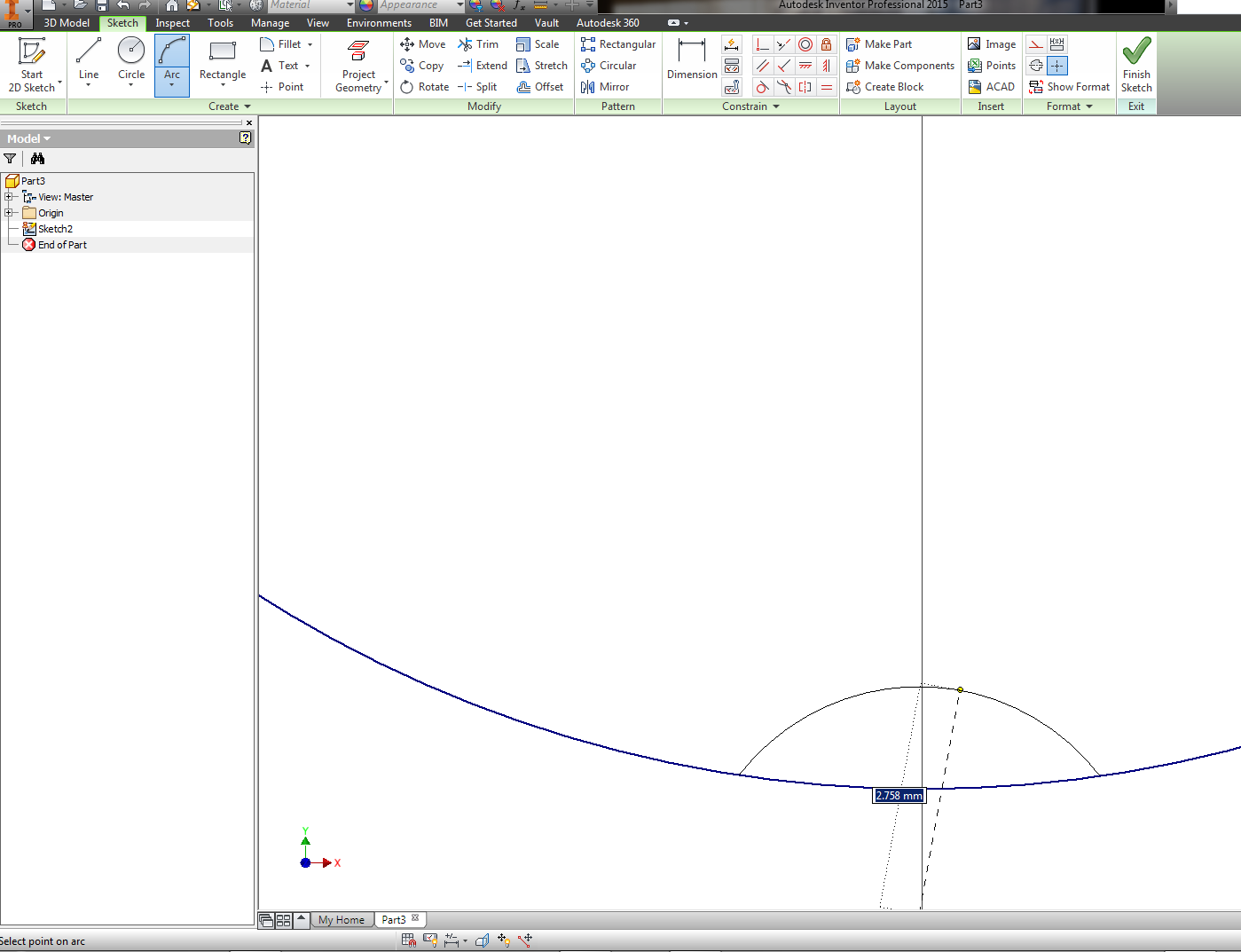
Task: Switch to My Home document tab
Action: tap(342, 920)
